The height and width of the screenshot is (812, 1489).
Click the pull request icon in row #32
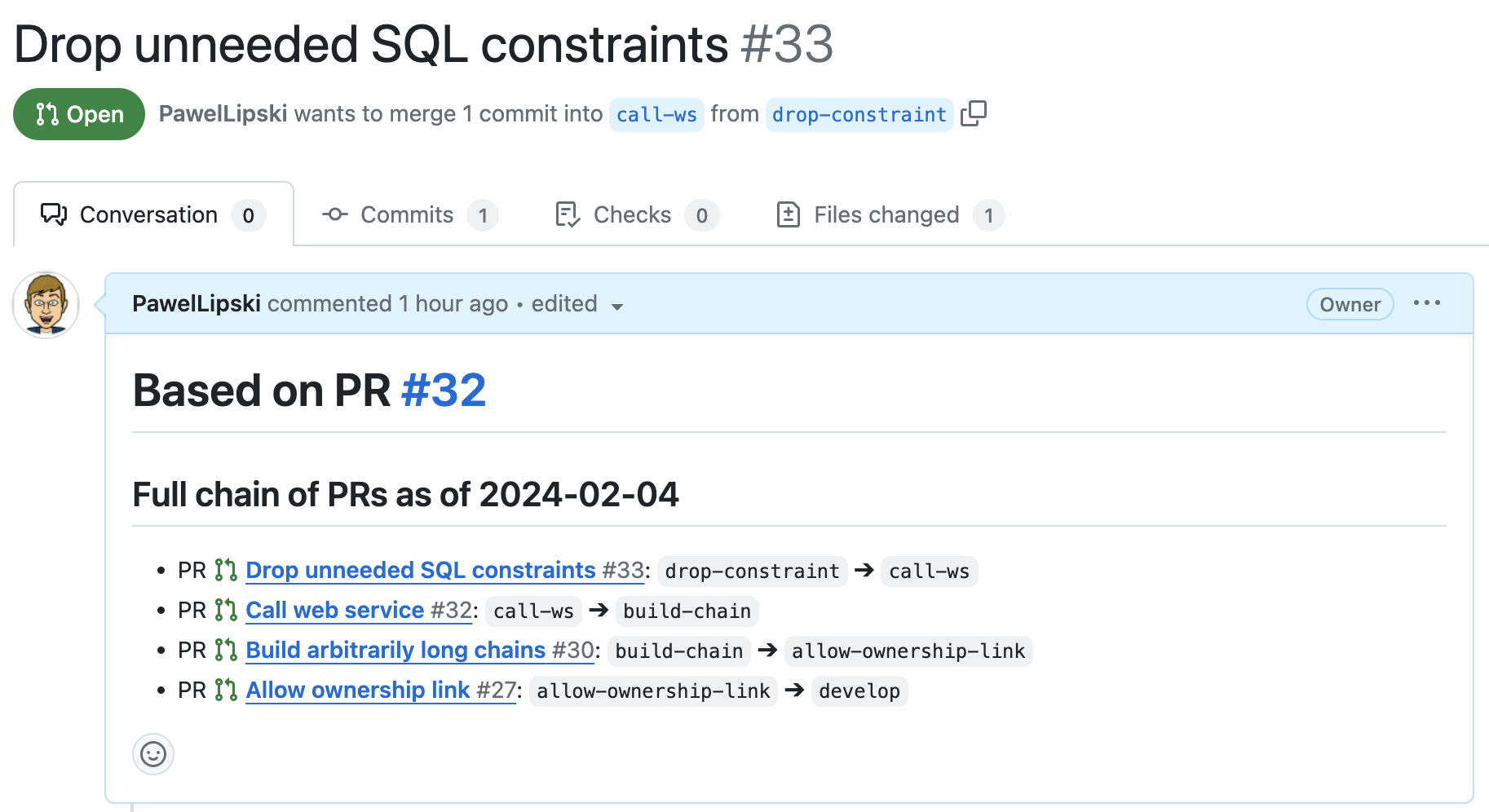[226, 610]
